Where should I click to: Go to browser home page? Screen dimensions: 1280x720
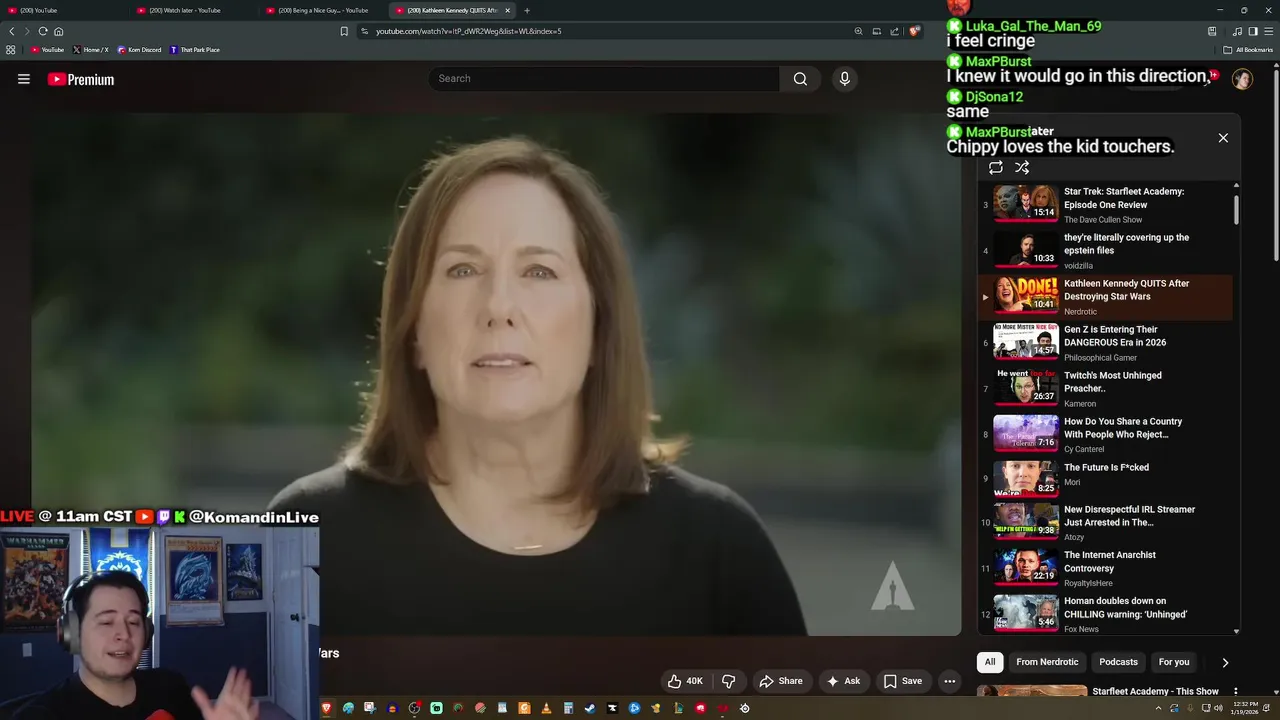(59, 31)
